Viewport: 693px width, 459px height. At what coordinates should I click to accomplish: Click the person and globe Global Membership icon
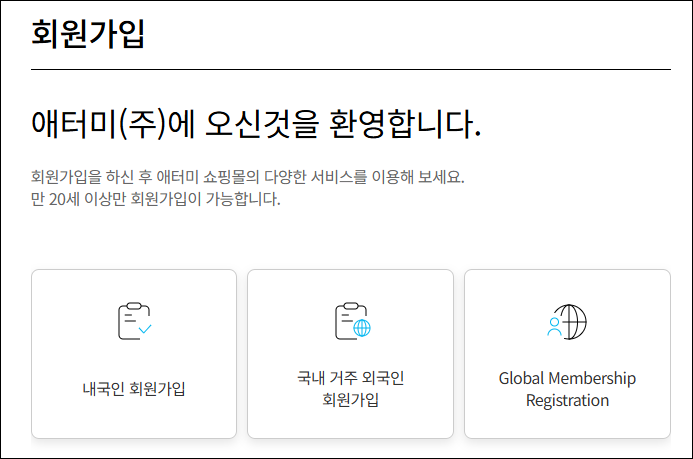coord(567,322)
